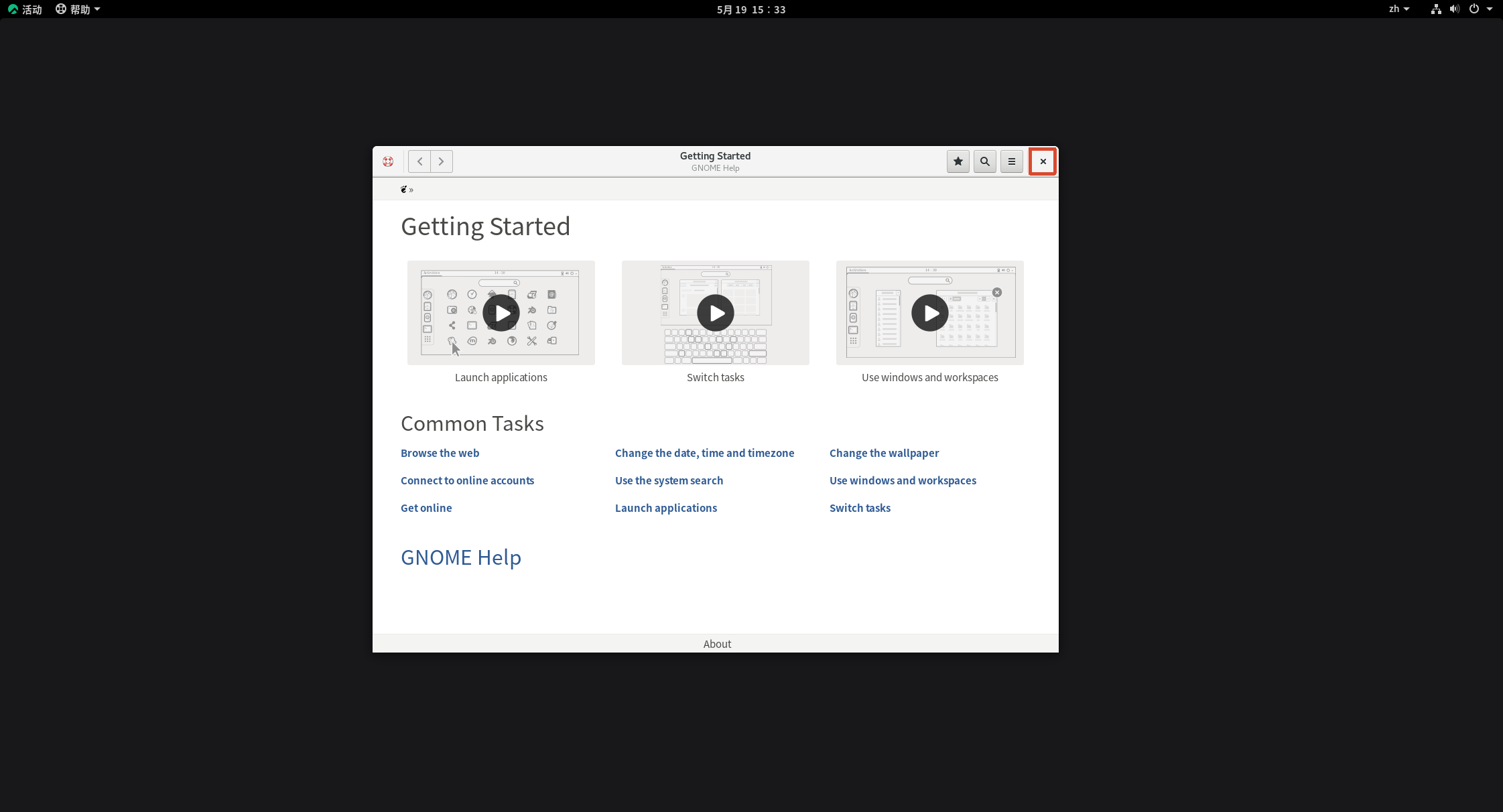The image size is (1503, 812).
Task: Open the 活动 Activities overview
Action: 25,9
